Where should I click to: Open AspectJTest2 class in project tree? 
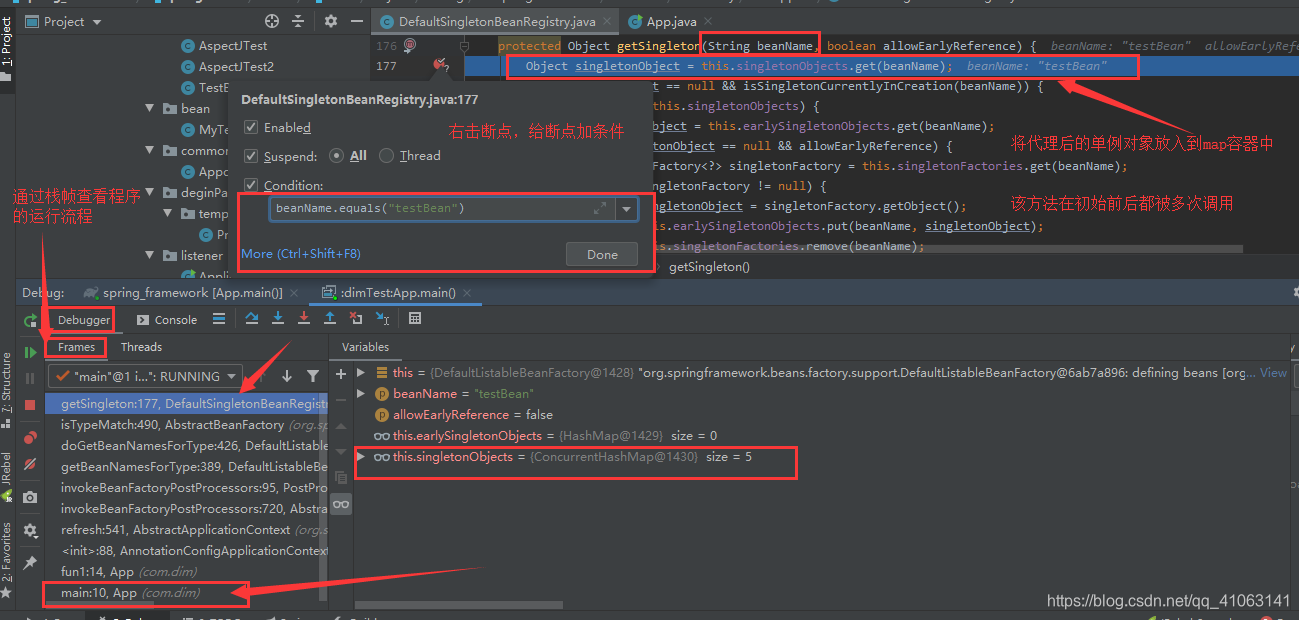pyautogui.click(x=236, y=66)
